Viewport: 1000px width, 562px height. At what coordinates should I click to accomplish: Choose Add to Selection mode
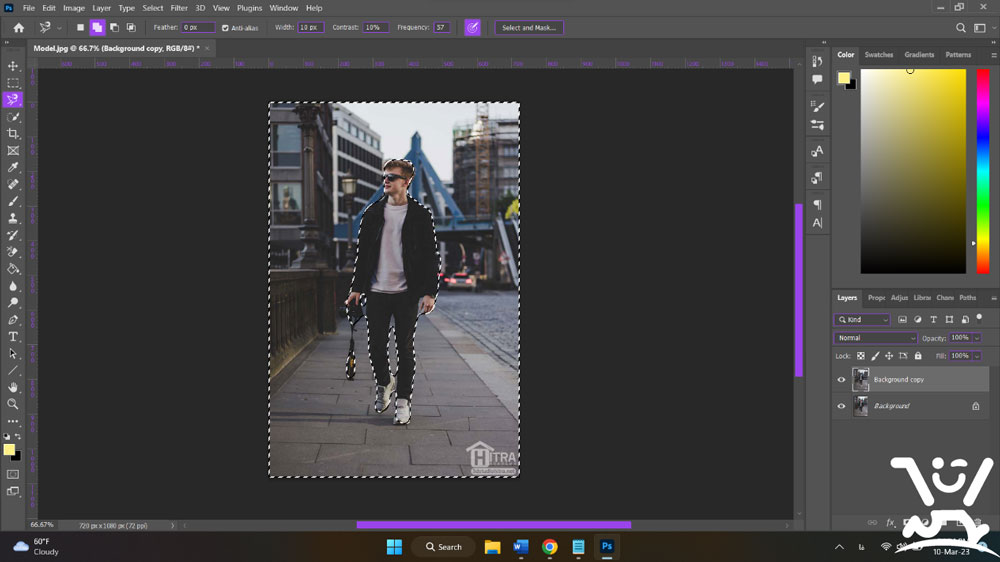[97, 27]
